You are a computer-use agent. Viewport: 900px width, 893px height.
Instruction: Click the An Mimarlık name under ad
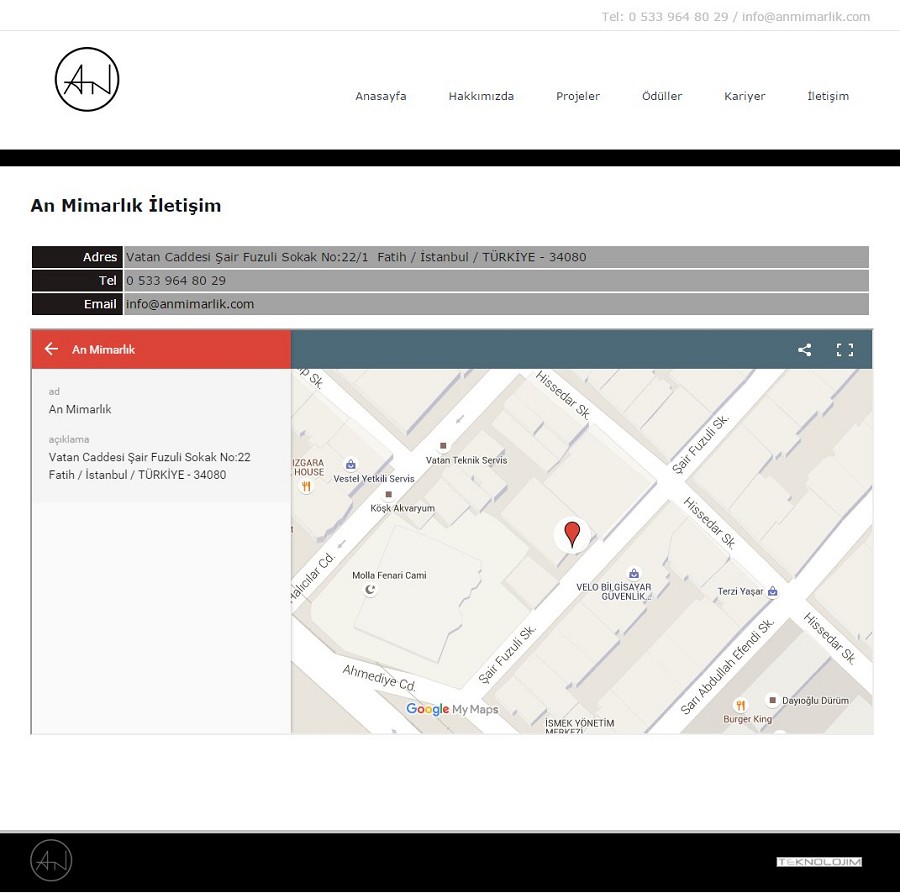(80, 409)
